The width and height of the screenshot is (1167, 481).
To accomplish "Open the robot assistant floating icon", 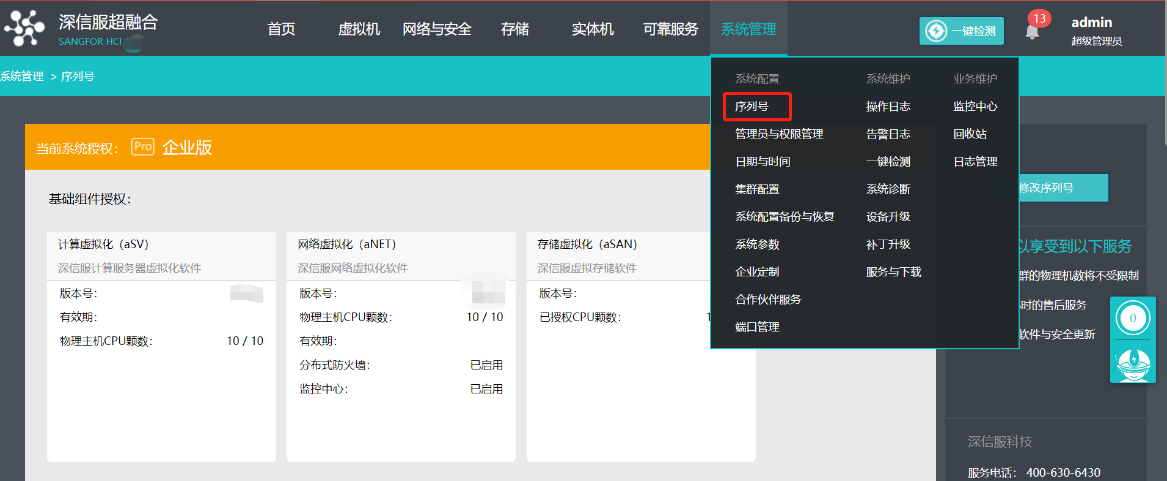I will tap(1132, 361).
